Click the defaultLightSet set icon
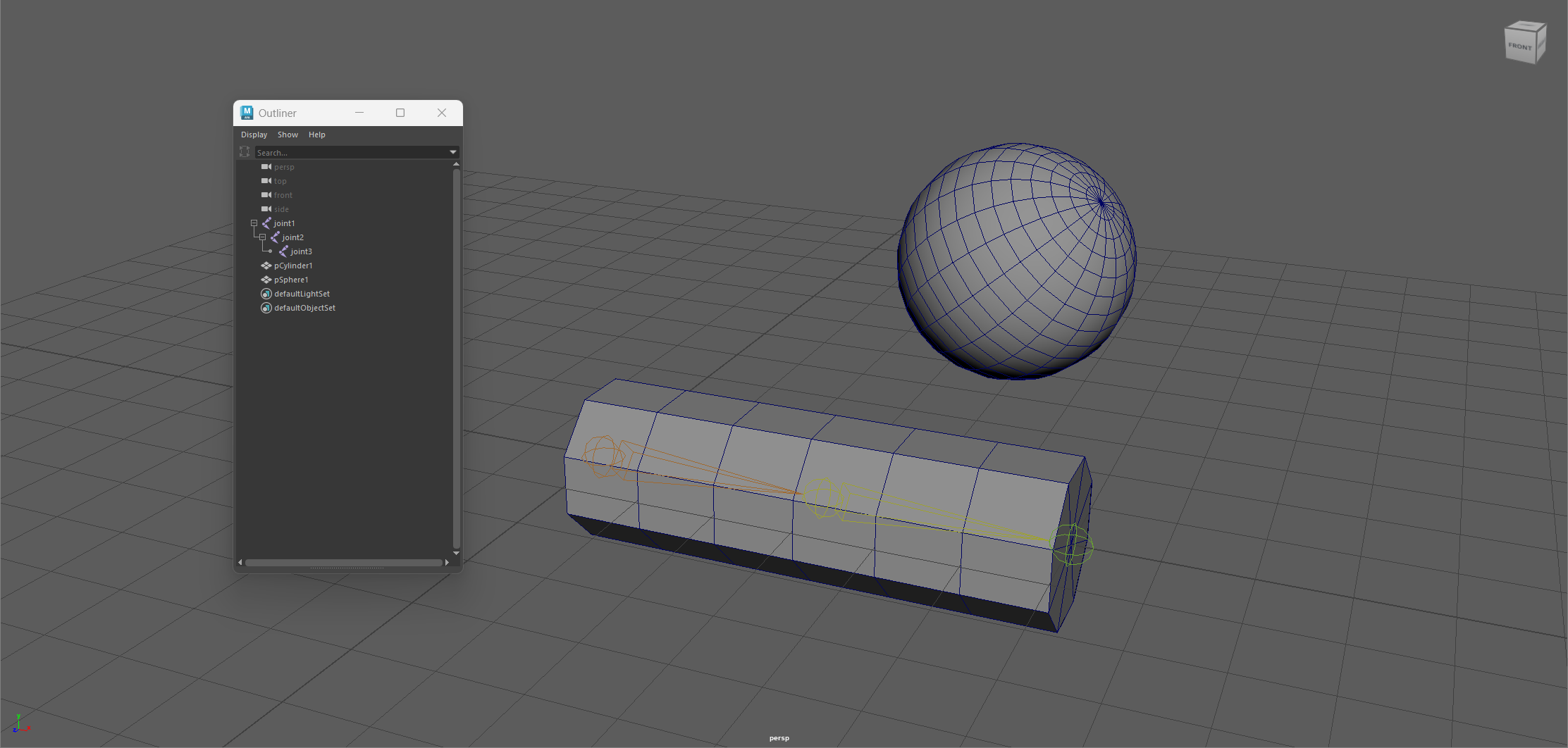The width and height of the screenshot is (1568, 748). (x=266, y=294)
